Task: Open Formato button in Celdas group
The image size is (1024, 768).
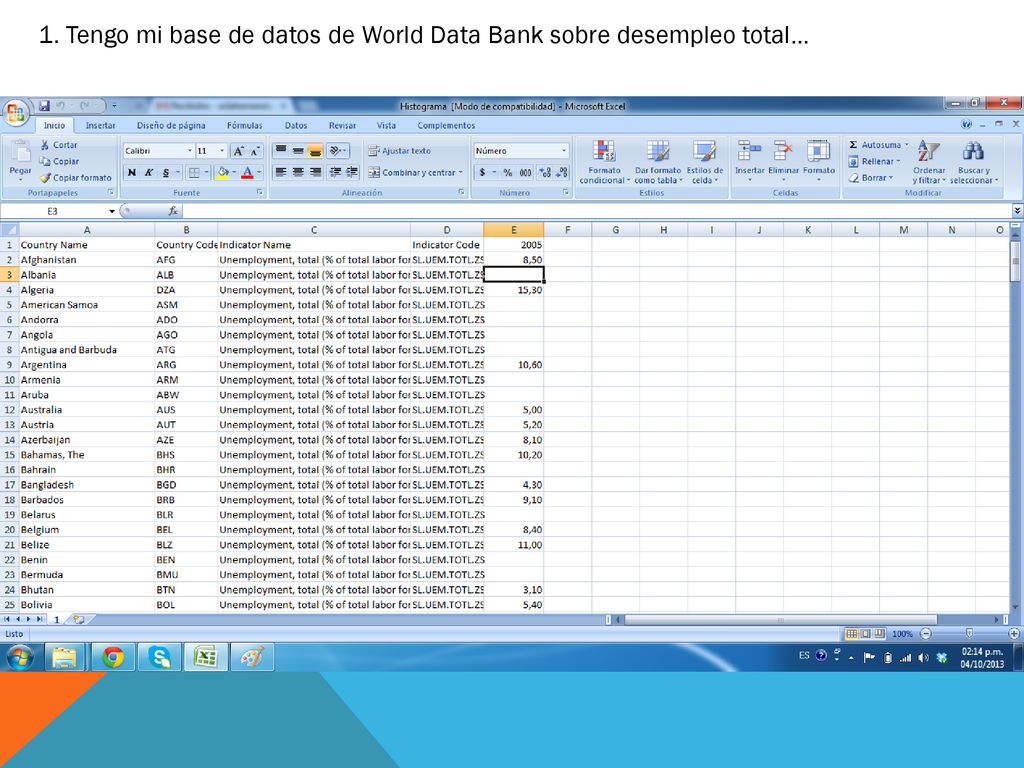Action: point(819,161)
